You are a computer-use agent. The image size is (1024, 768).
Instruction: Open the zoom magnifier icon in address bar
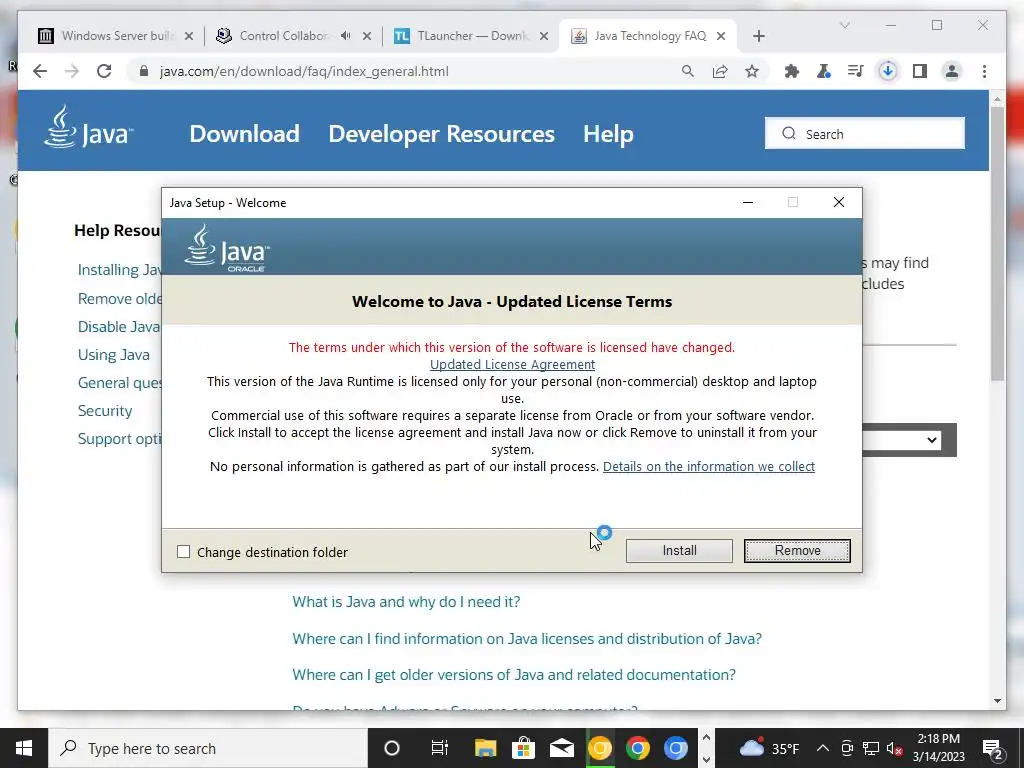(687, 71)
